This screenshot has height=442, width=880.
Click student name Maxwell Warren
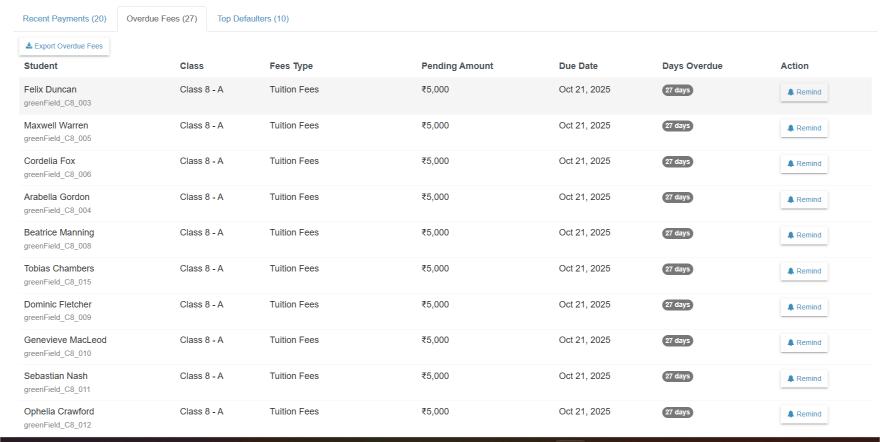(x=56, y=125)
